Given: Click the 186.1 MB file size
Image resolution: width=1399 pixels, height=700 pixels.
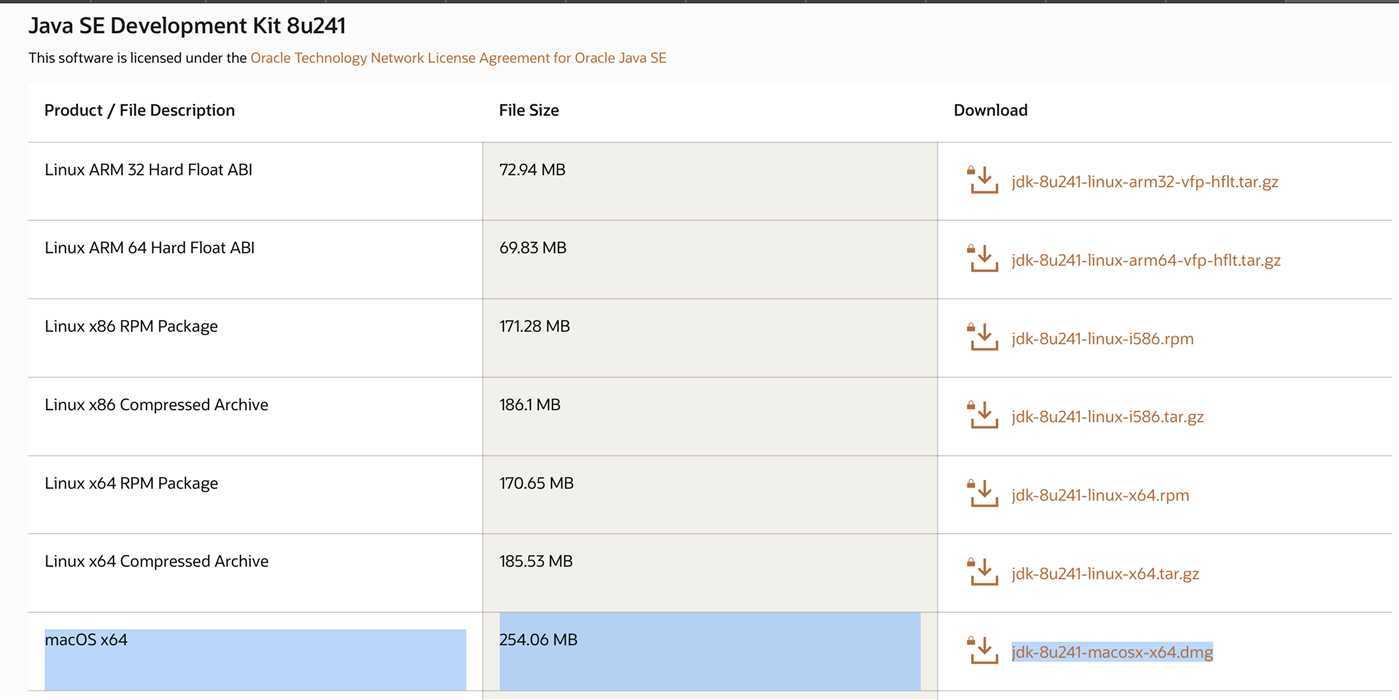Looking at the screenshot, I should [x=530, y=405].
